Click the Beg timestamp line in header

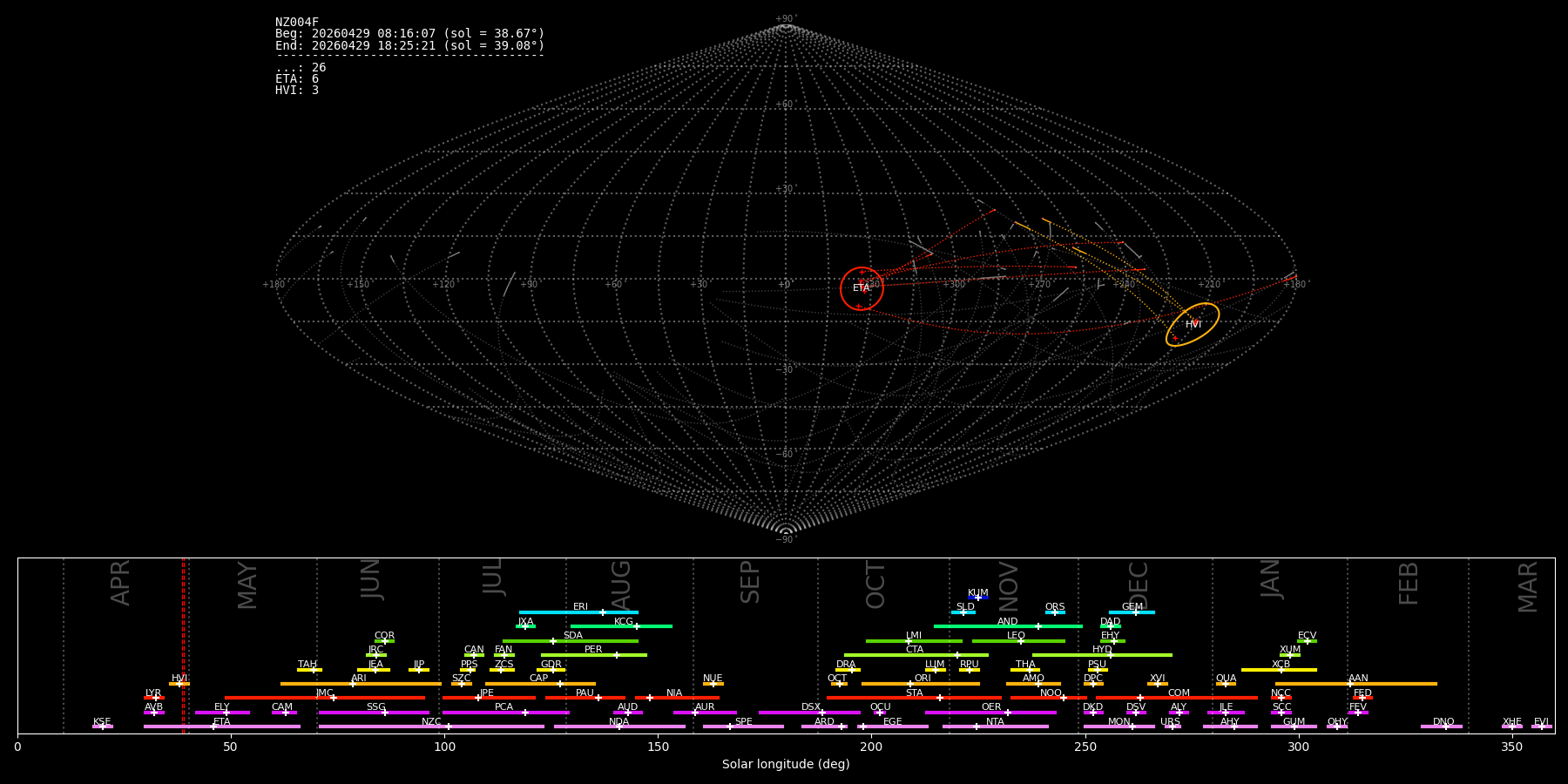(409, 34)
